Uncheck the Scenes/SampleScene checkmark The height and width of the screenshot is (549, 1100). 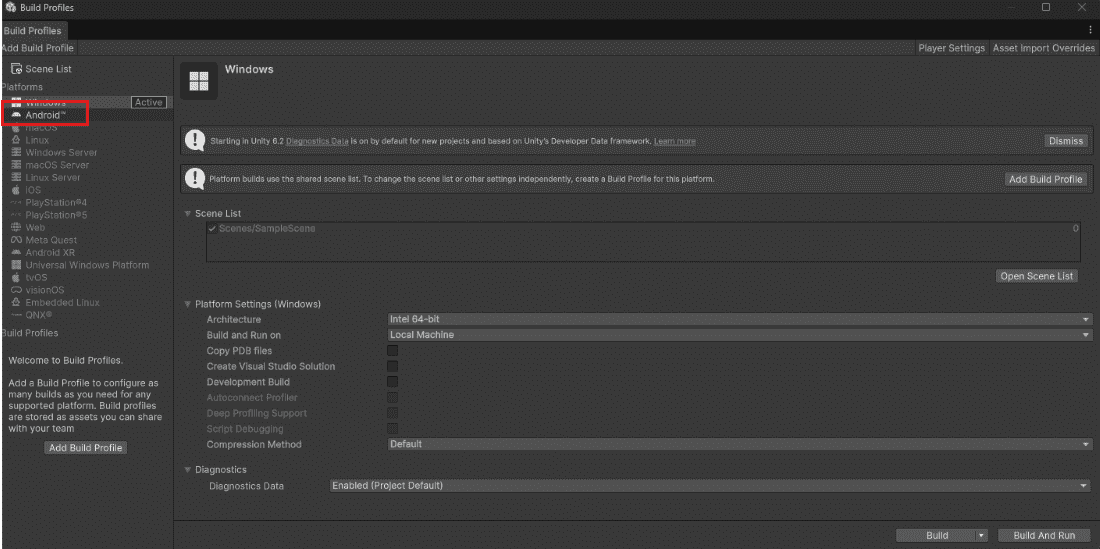coord(213,229)
